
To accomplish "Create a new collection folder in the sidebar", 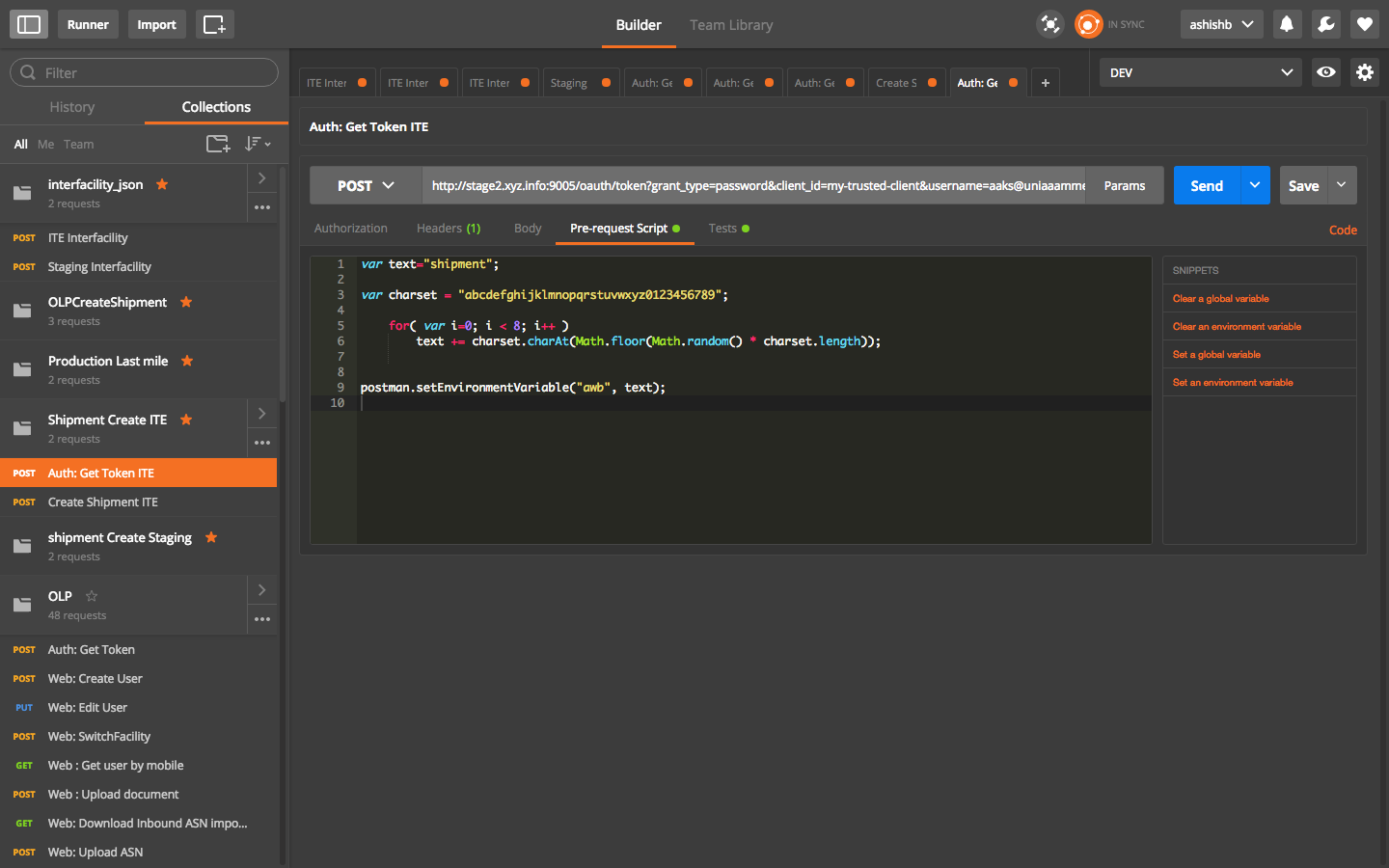I will click(x=218, y=143).
